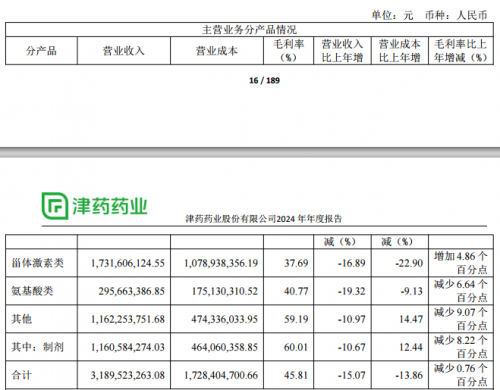This screenshot has width=500, height=390.
Task: Click the 增加4.86个百分点 cell
Action: (x=461, y=263)
